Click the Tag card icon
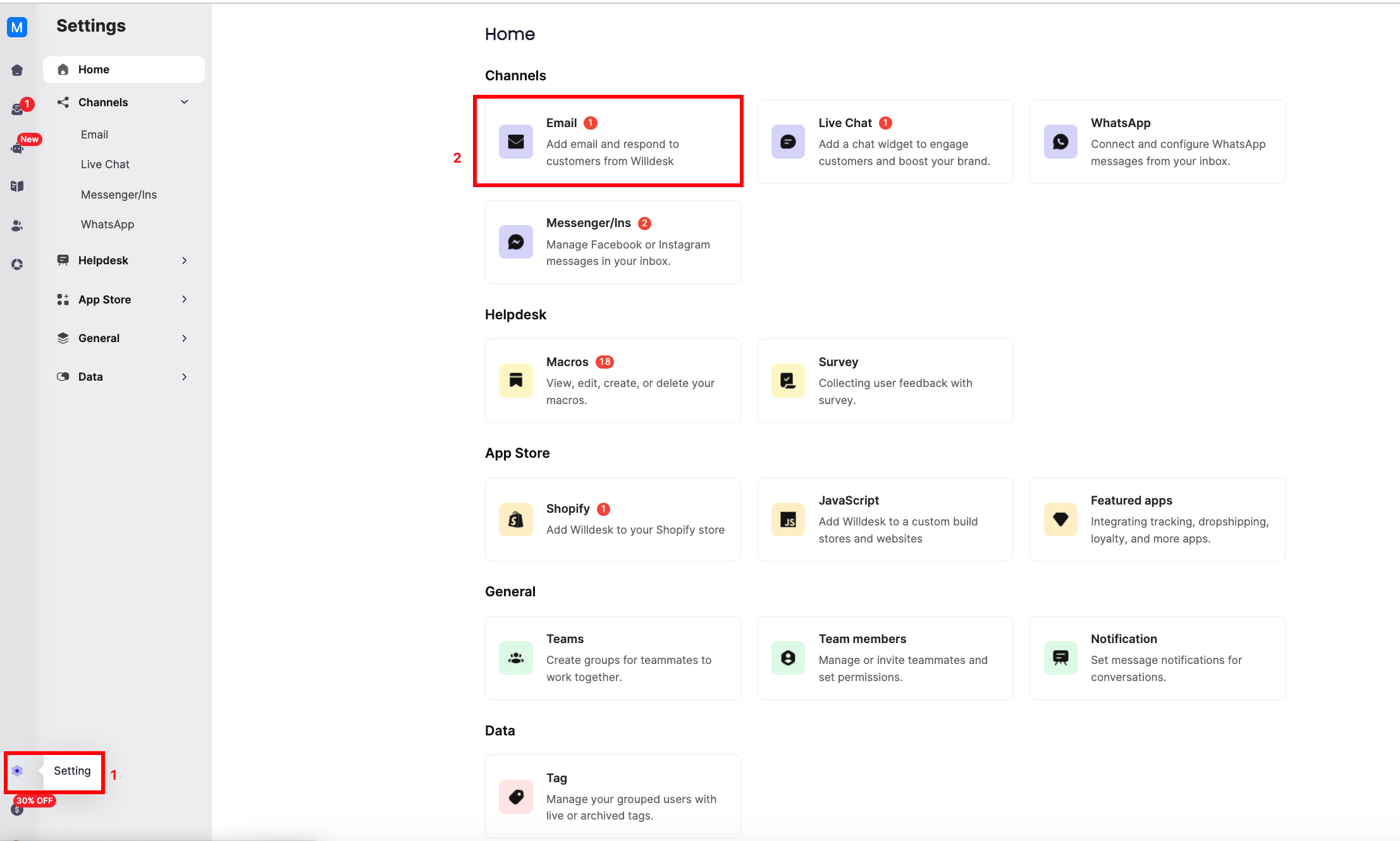This screenshot has height=841, width=1400. point(516,797)
